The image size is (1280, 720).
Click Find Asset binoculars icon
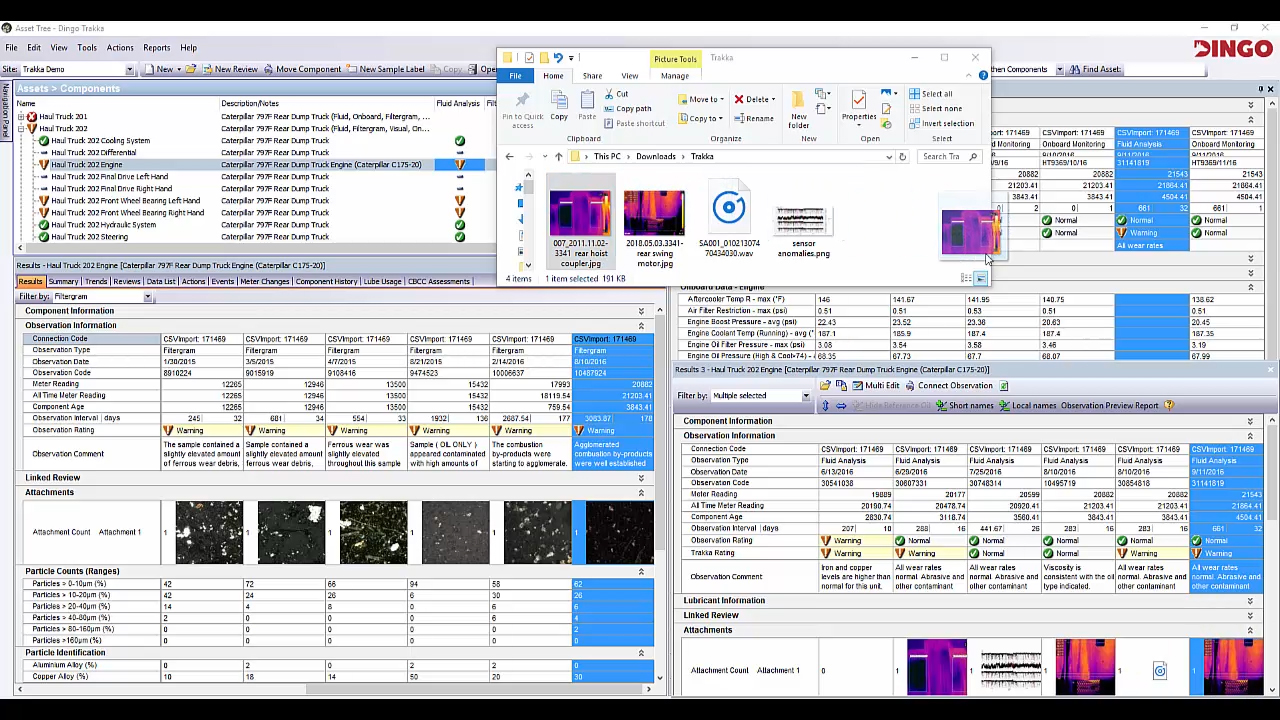coord(1074,69)
